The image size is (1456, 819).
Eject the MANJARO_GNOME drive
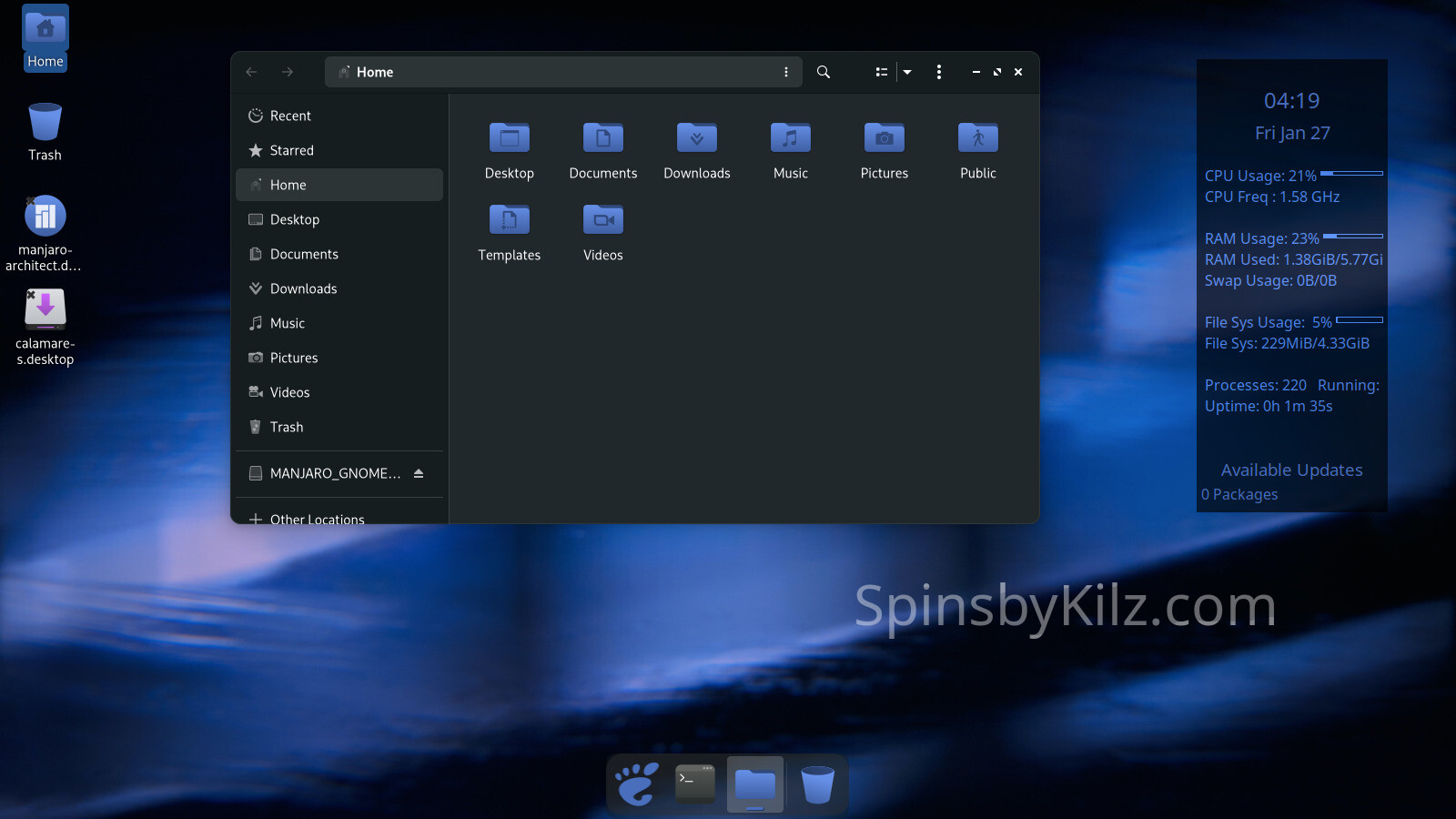pos(419,473)
